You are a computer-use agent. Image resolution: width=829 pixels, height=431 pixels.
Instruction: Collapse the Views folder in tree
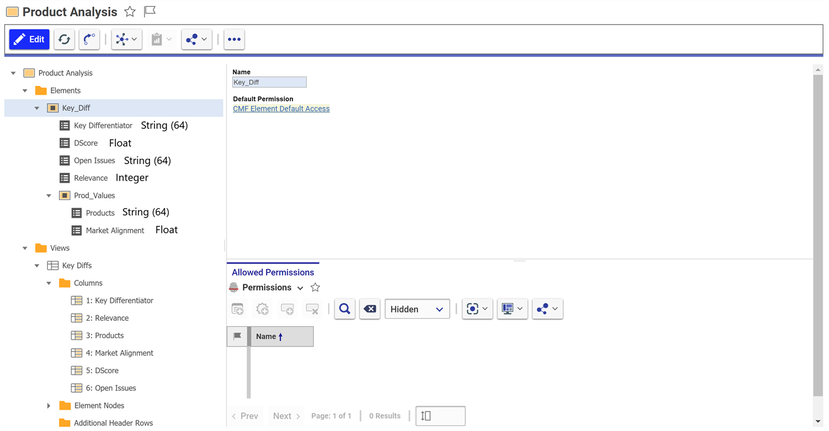point(25,248)
